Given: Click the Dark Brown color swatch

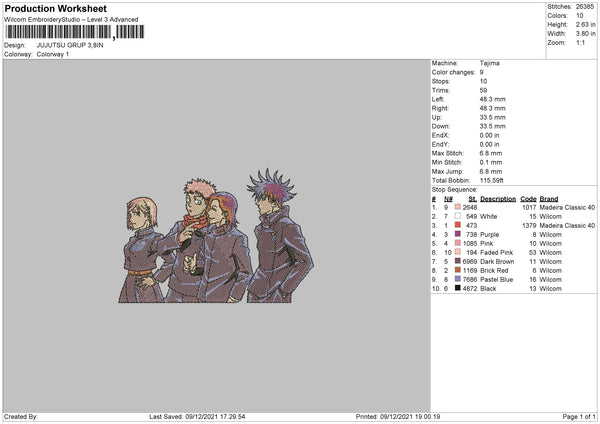Looking at the screenshot, I should (458, 261).
